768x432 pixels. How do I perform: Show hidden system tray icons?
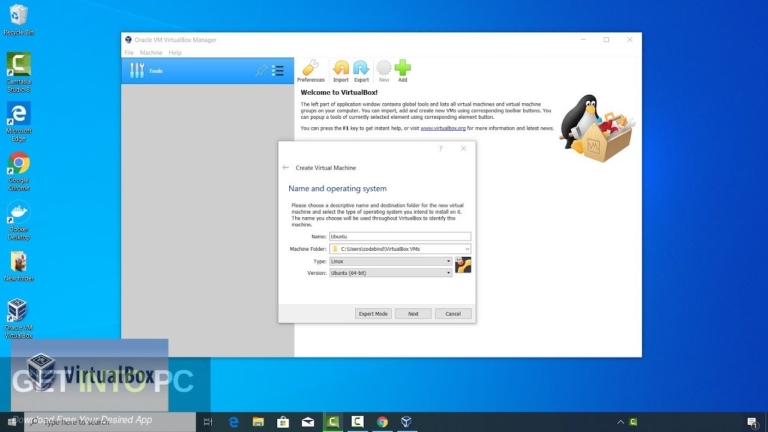(620, 422)
